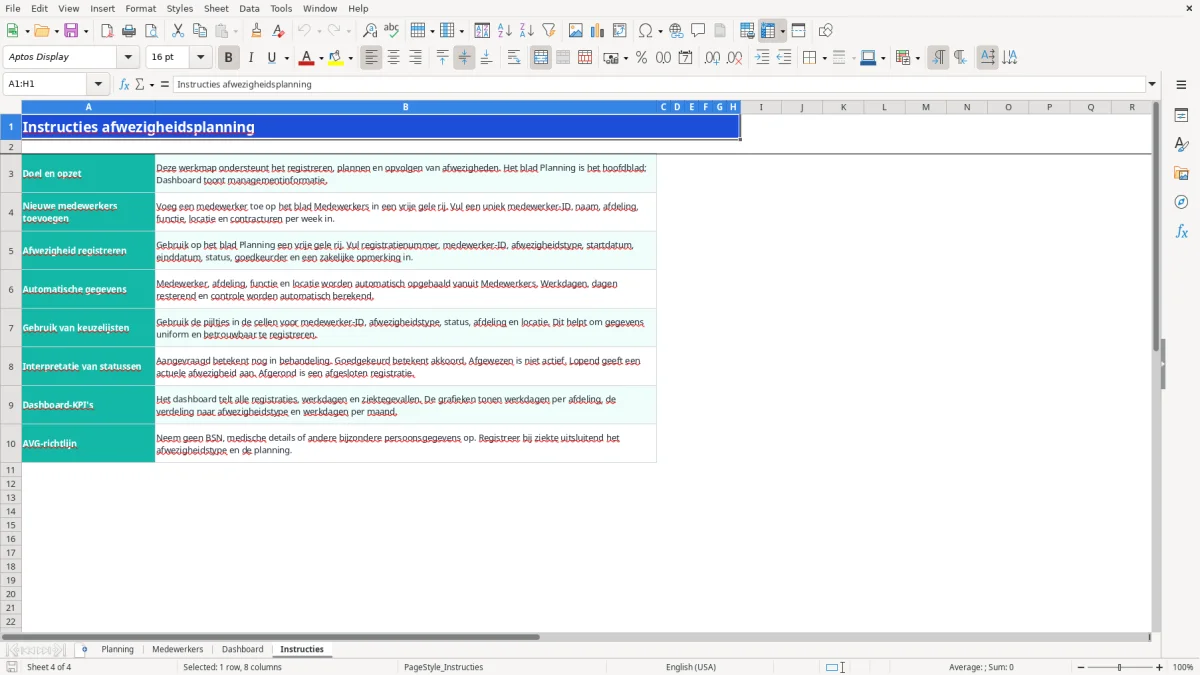The image size is (1200, 675).
Task: Expand the Name Box dropdown
Action: click(x=98, y=85)
